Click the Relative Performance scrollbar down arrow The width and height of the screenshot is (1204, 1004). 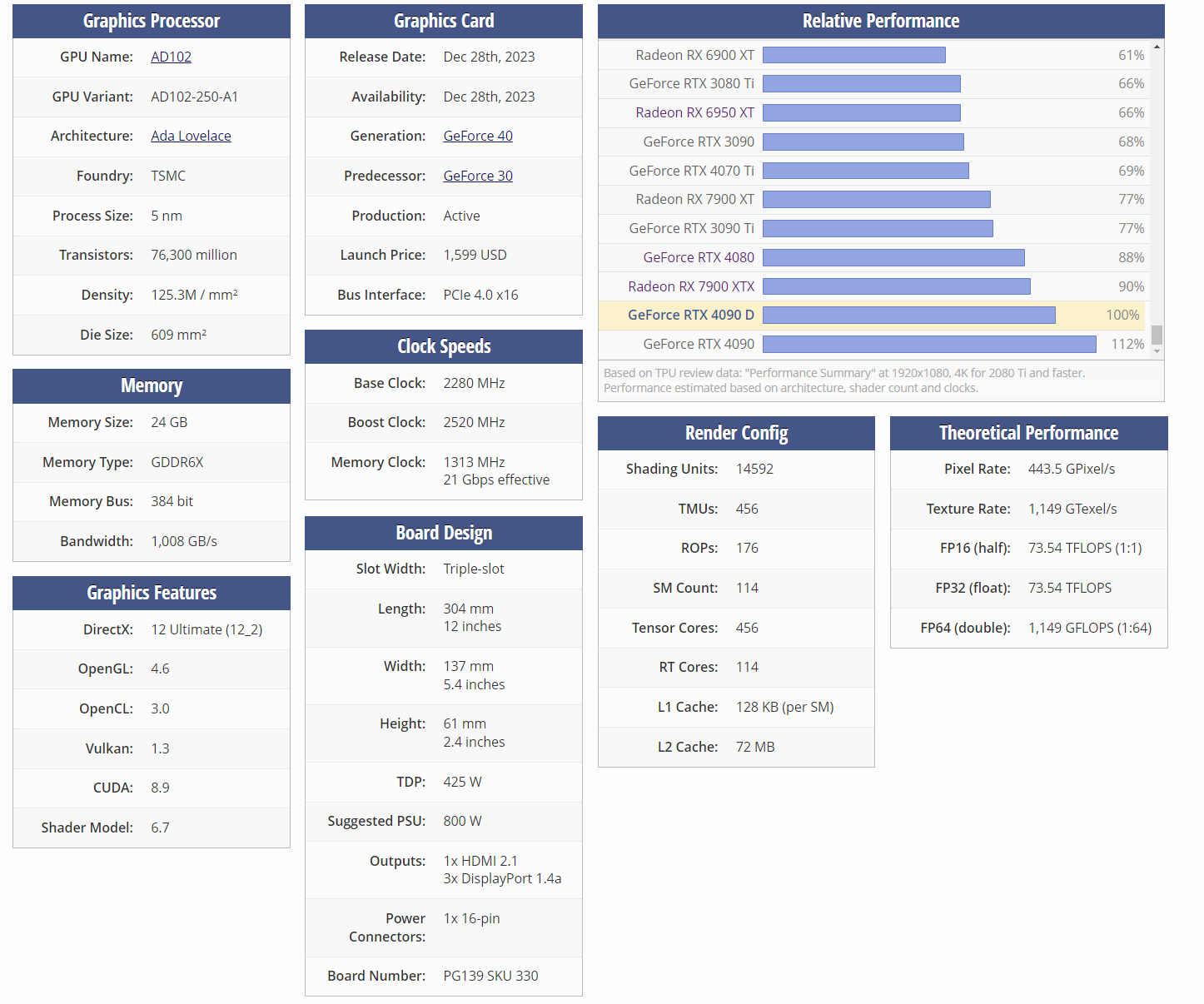[x=1157, y=352]
